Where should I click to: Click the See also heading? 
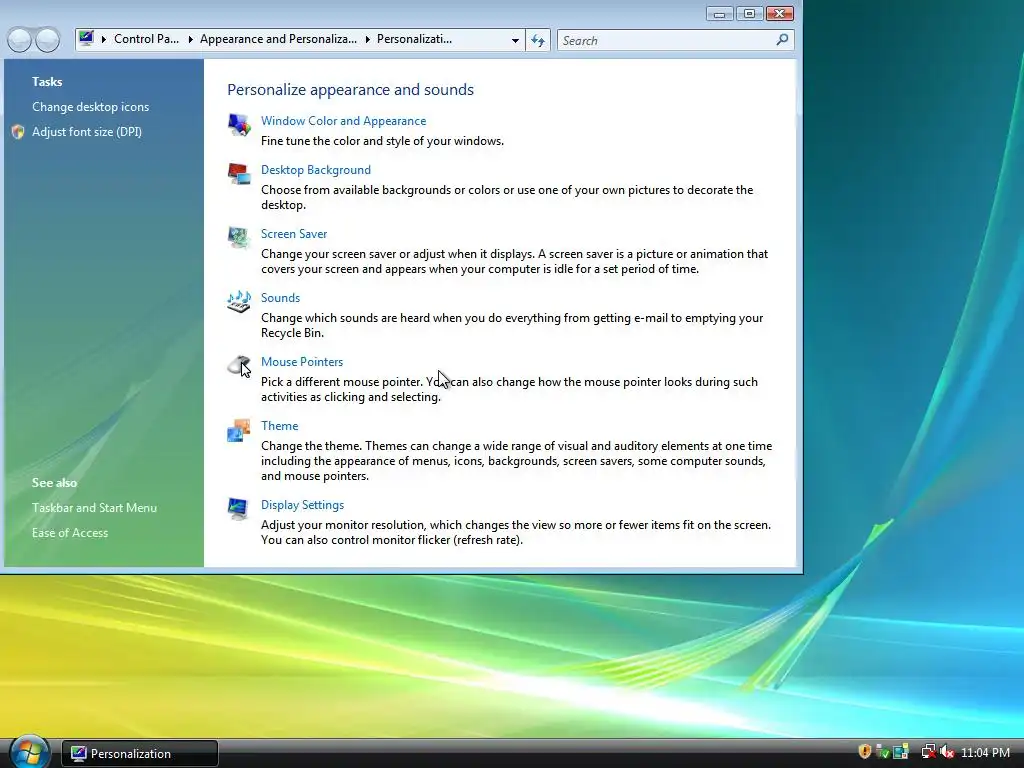(54, 483)
